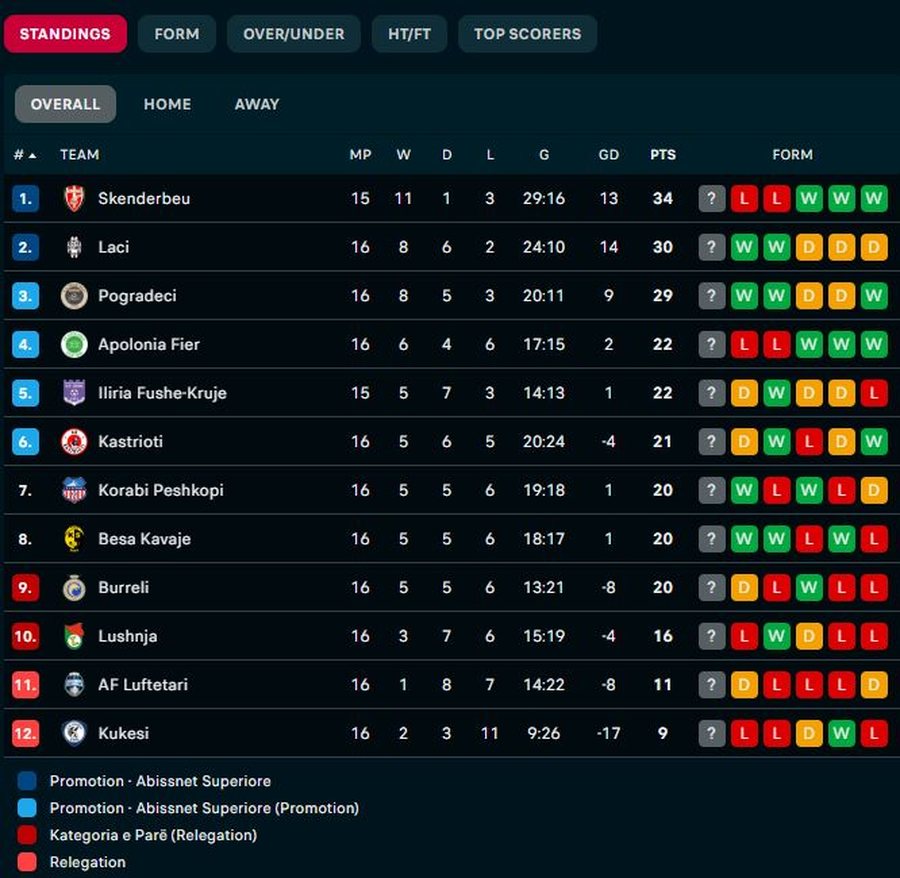Open the Lushnja team page link
The height and width of the screenshot is (878, 900).
tap(127, 636)
